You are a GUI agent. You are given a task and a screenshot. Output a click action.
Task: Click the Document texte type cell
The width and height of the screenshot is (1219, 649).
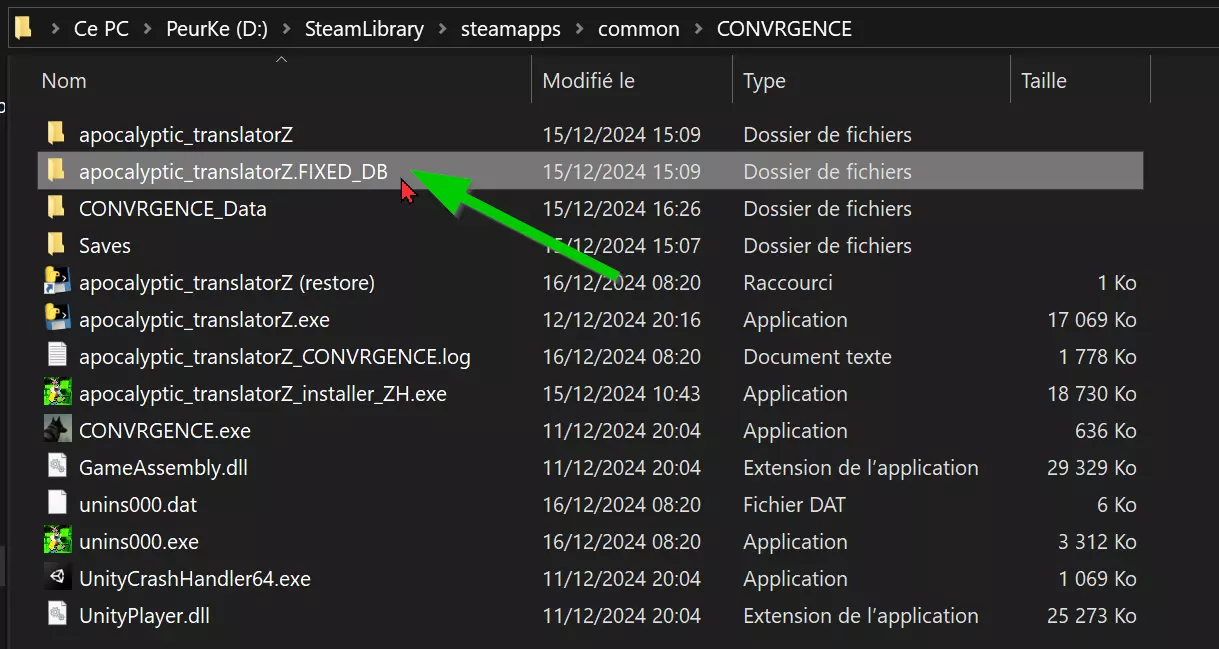point(817,357)
